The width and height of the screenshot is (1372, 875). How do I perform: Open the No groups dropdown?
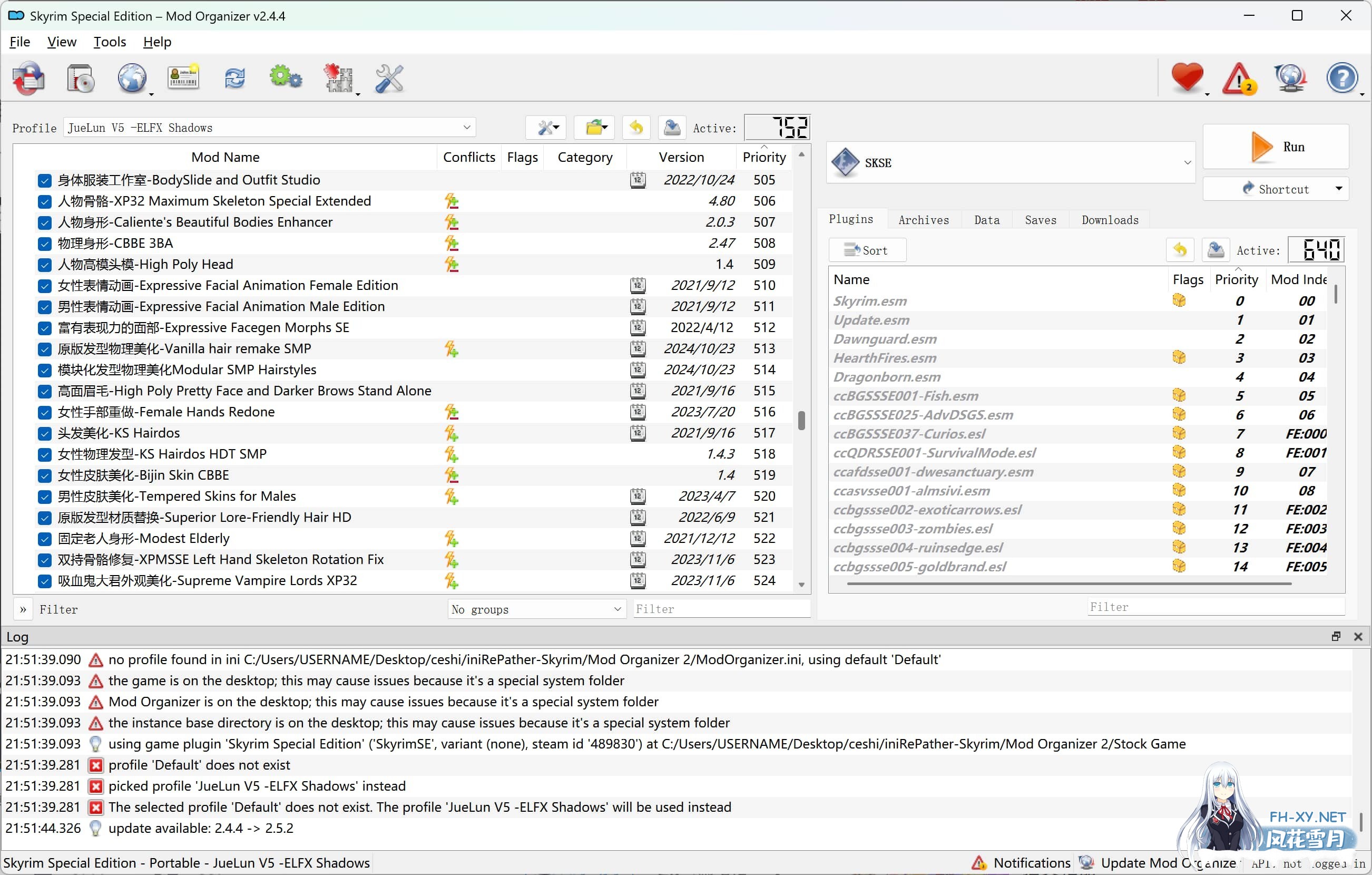click(536, 609)
